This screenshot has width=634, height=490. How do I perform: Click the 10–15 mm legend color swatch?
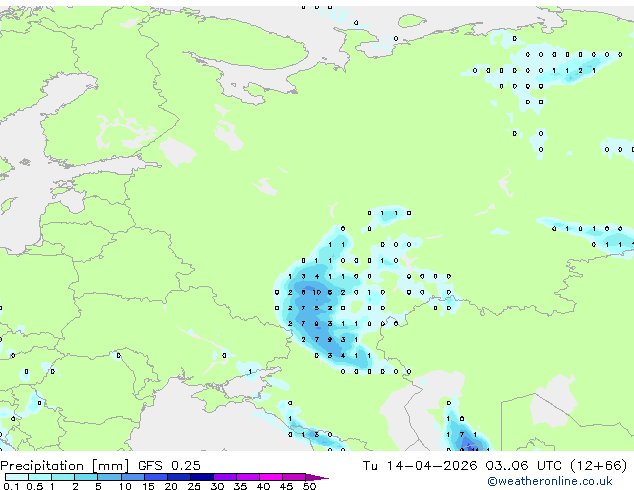(133, 477)
